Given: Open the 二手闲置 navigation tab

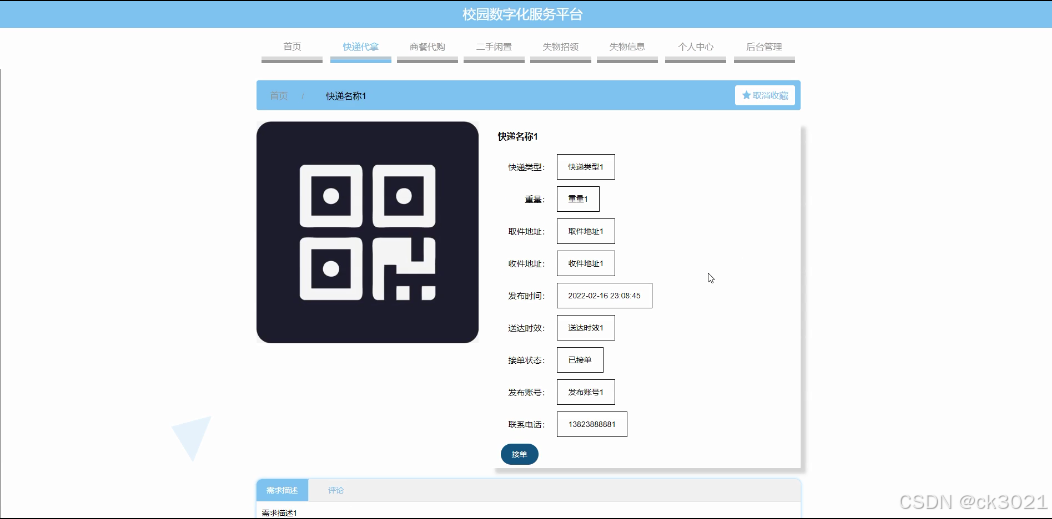Looking at the screenshot, I should (494, 48).
